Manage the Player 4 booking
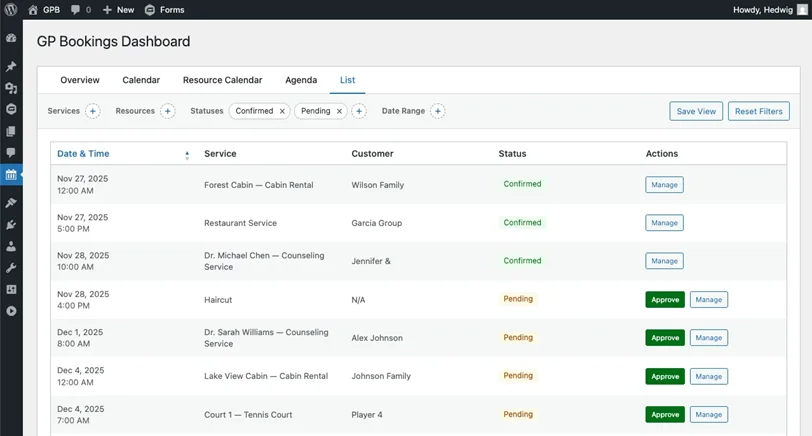 tap(708, 415)
